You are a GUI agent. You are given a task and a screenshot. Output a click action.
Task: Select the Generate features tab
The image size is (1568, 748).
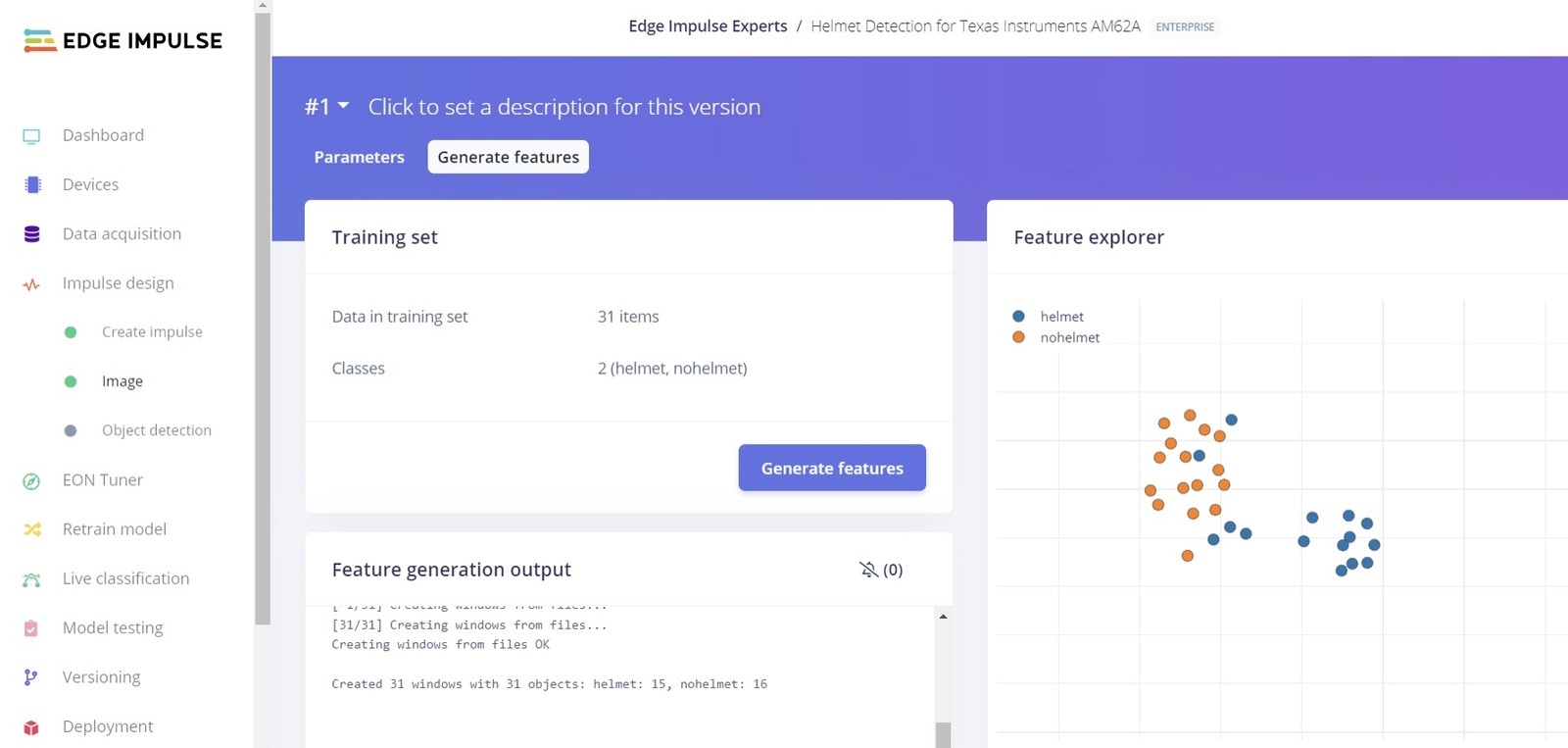coord(509,157)
